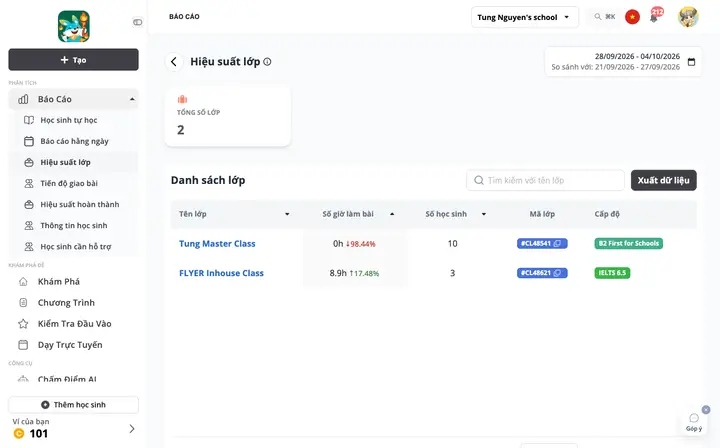Sort by Số giờ làm bài column arrow
720x448 pixels.
coord(392,214)
